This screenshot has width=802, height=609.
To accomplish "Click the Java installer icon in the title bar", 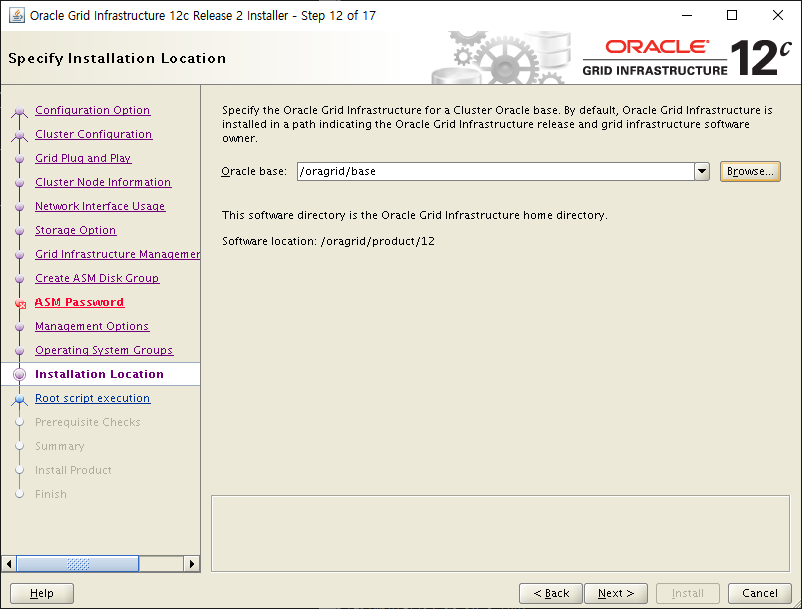I will click(16, 15).
